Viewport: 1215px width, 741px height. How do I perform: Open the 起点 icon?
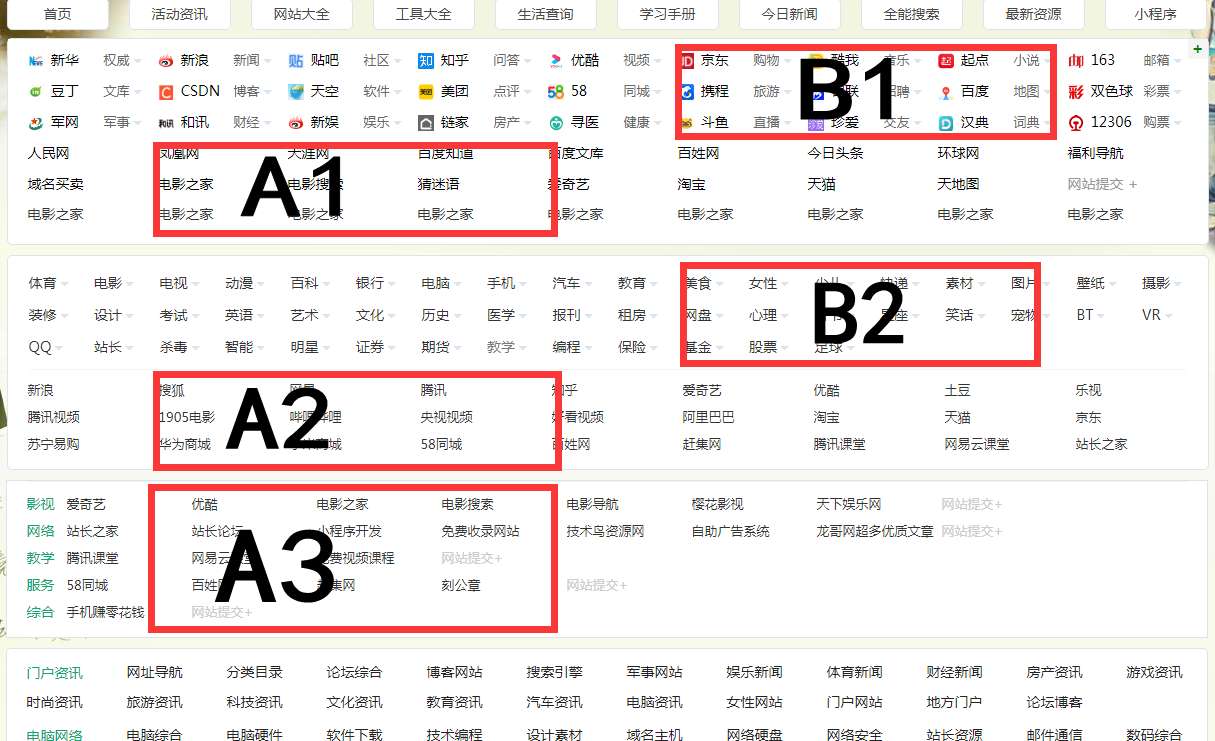tap(946, 61)
